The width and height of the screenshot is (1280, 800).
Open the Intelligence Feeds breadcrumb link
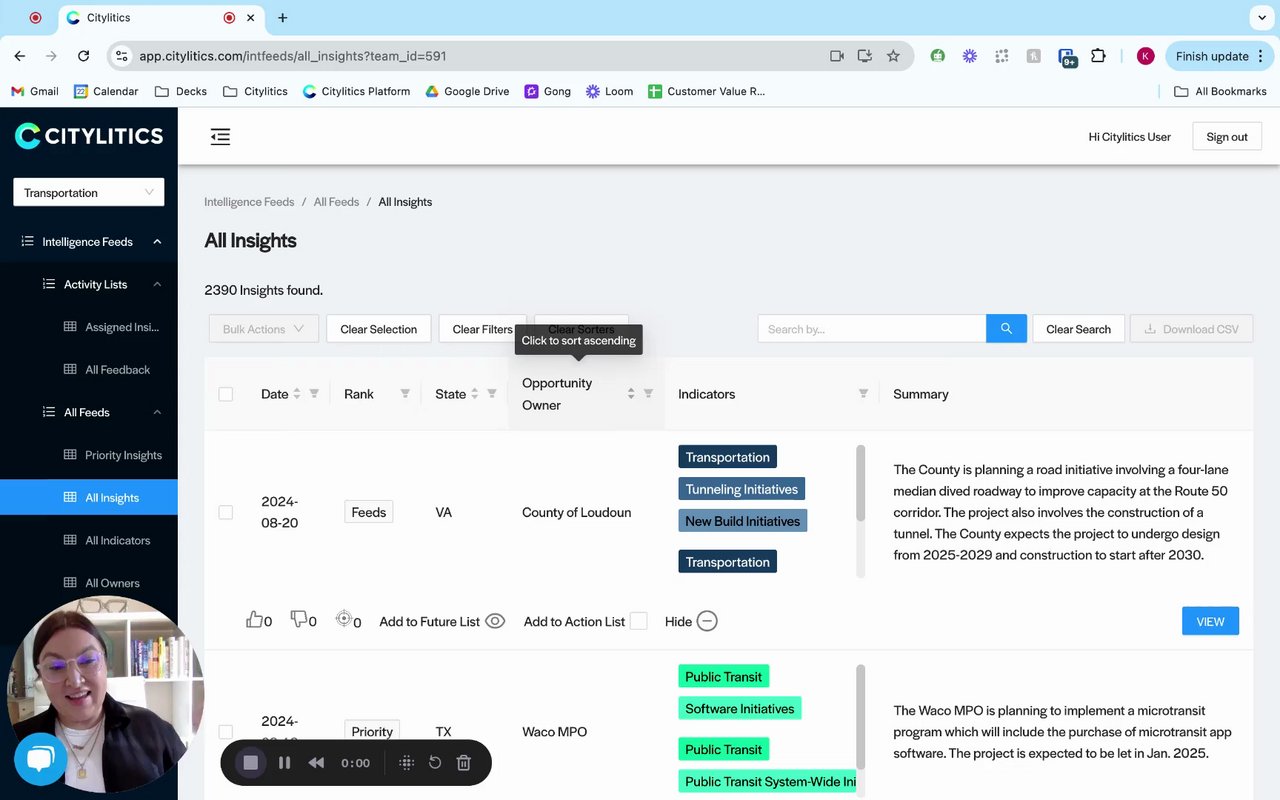tap(249, 202)
